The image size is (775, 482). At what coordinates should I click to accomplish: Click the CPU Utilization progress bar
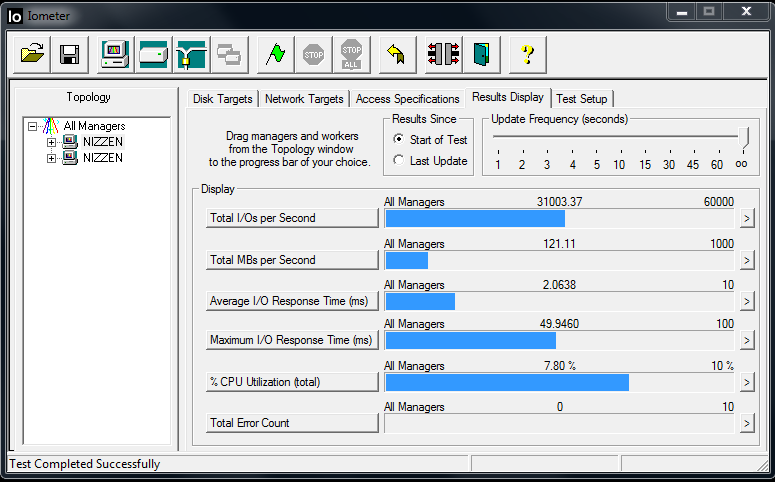[x=560, y=382]
